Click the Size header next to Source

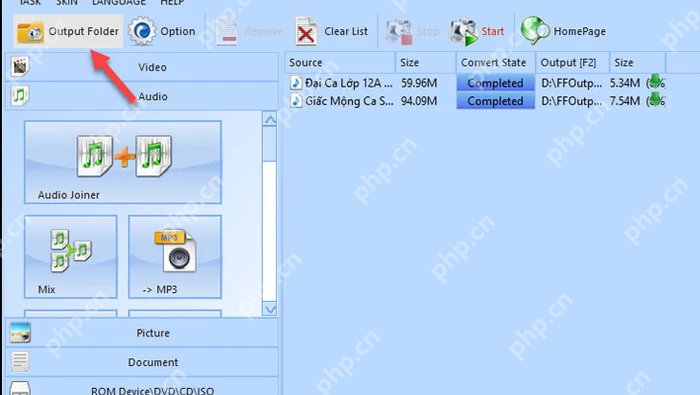(x=425, y=62)
